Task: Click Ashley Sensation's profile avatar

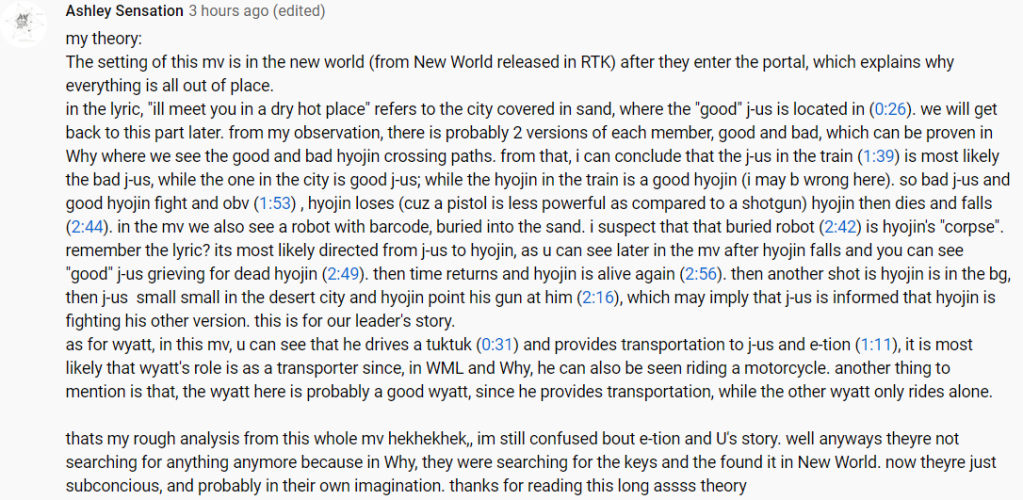Action: tap(24, 24)
